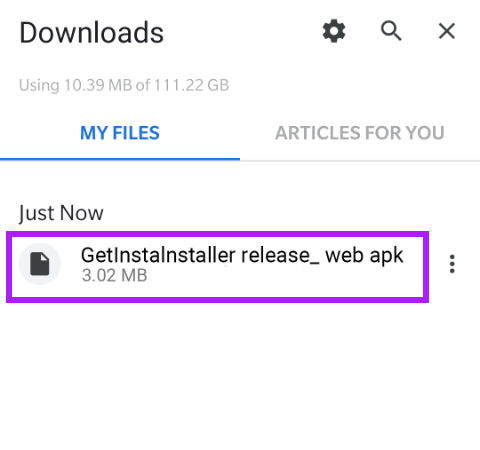Tap the Just Now section header

[61, 213]
